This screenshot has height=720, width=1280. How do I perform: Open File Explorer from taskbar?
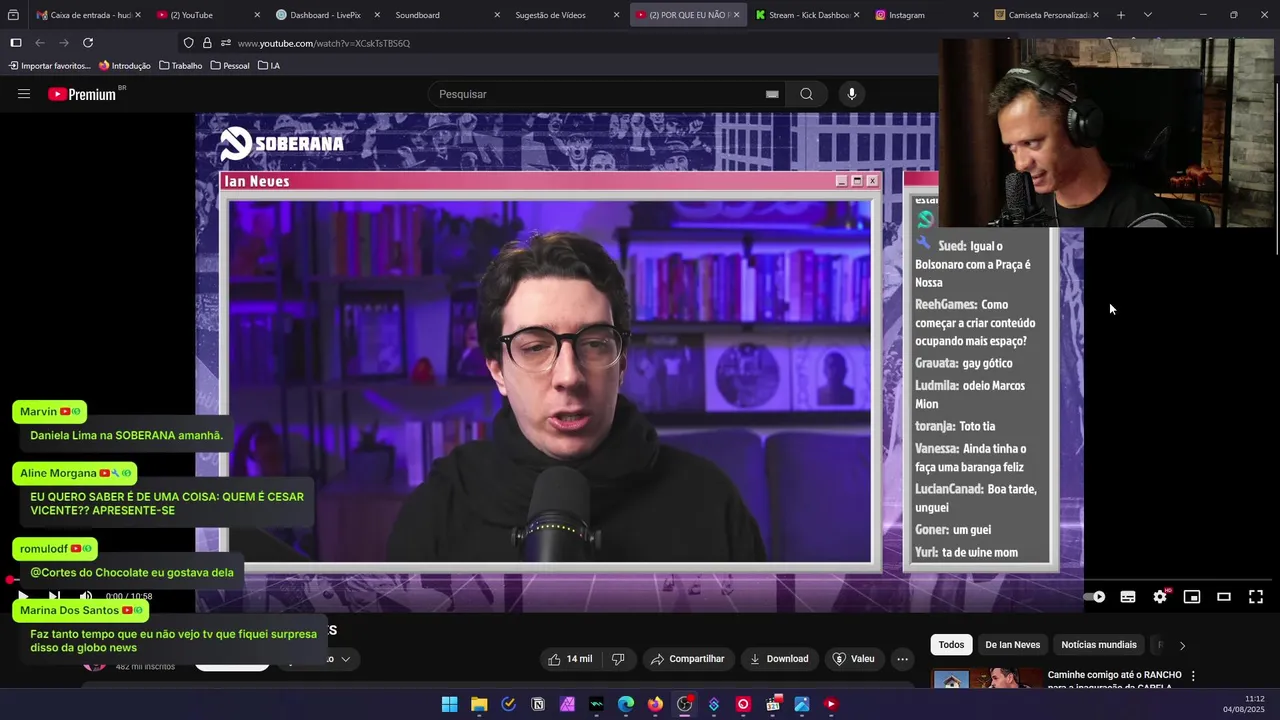tap(479, 704)
